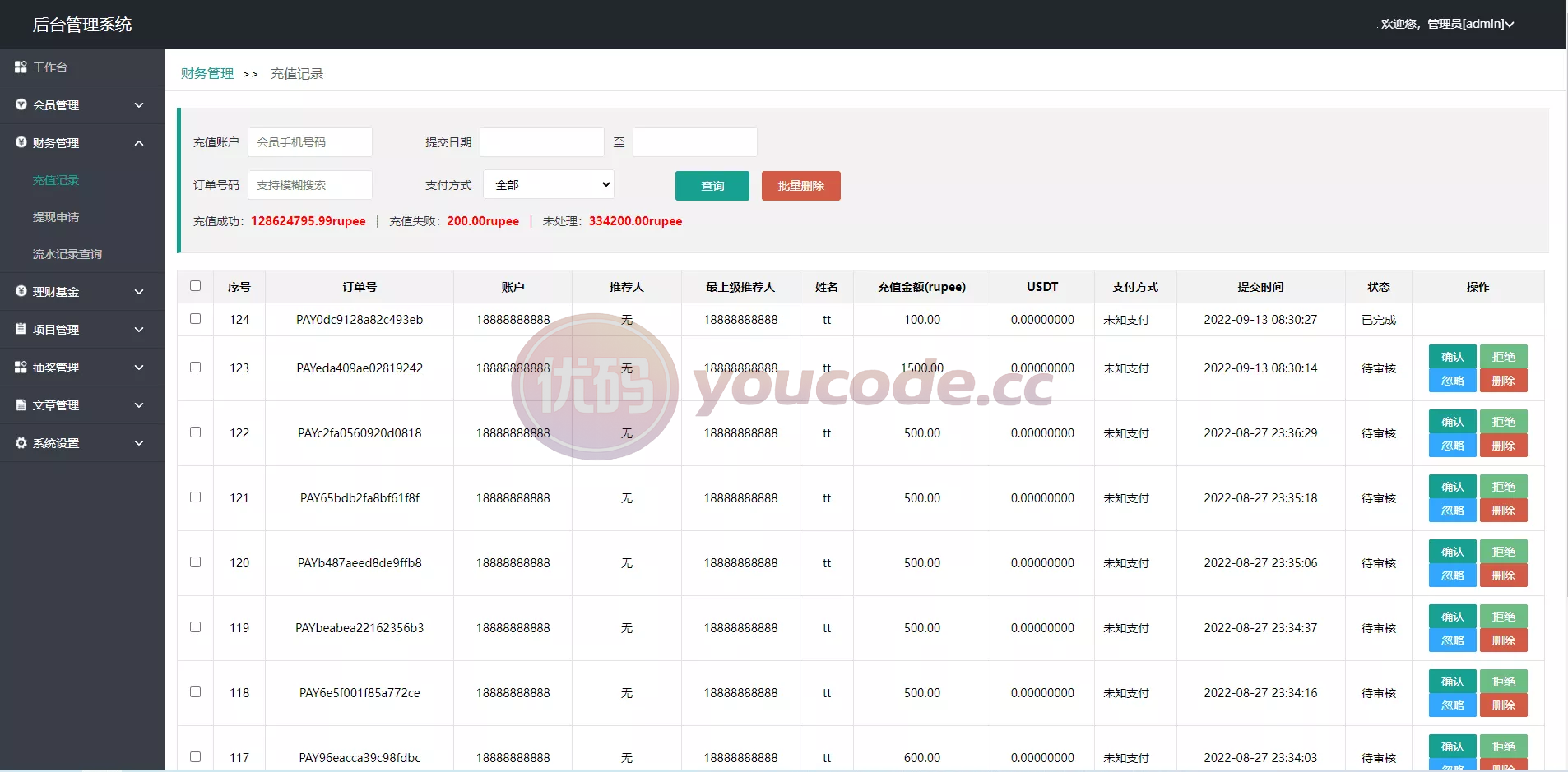This screenshot has height=772, width=1568.
Task: Click the 会员管理 sidebar icon
Action: [x=21, y=104]
